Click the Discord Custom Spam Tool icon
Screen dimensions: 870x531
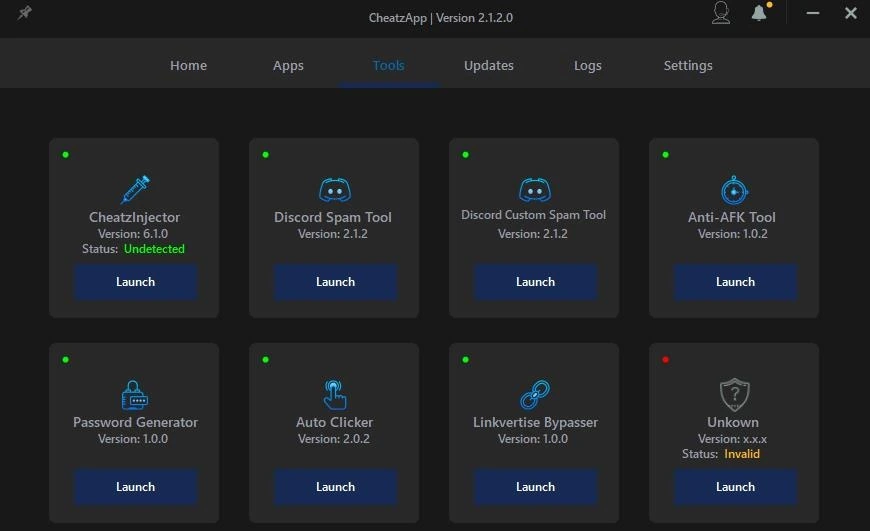(535, 190)
